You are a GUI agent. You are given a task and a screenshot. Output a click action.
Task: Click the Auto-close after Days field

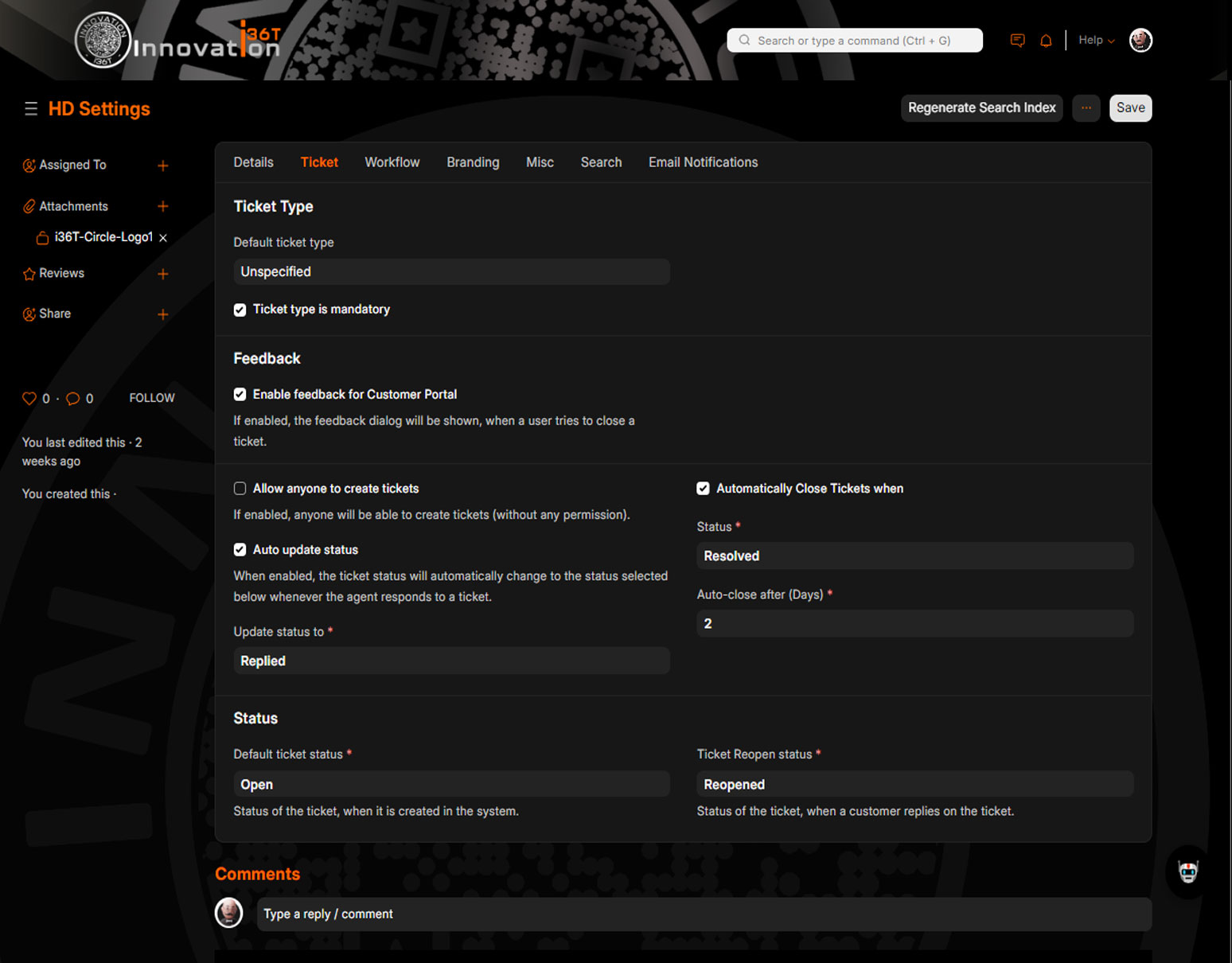(x=914, y=624)
